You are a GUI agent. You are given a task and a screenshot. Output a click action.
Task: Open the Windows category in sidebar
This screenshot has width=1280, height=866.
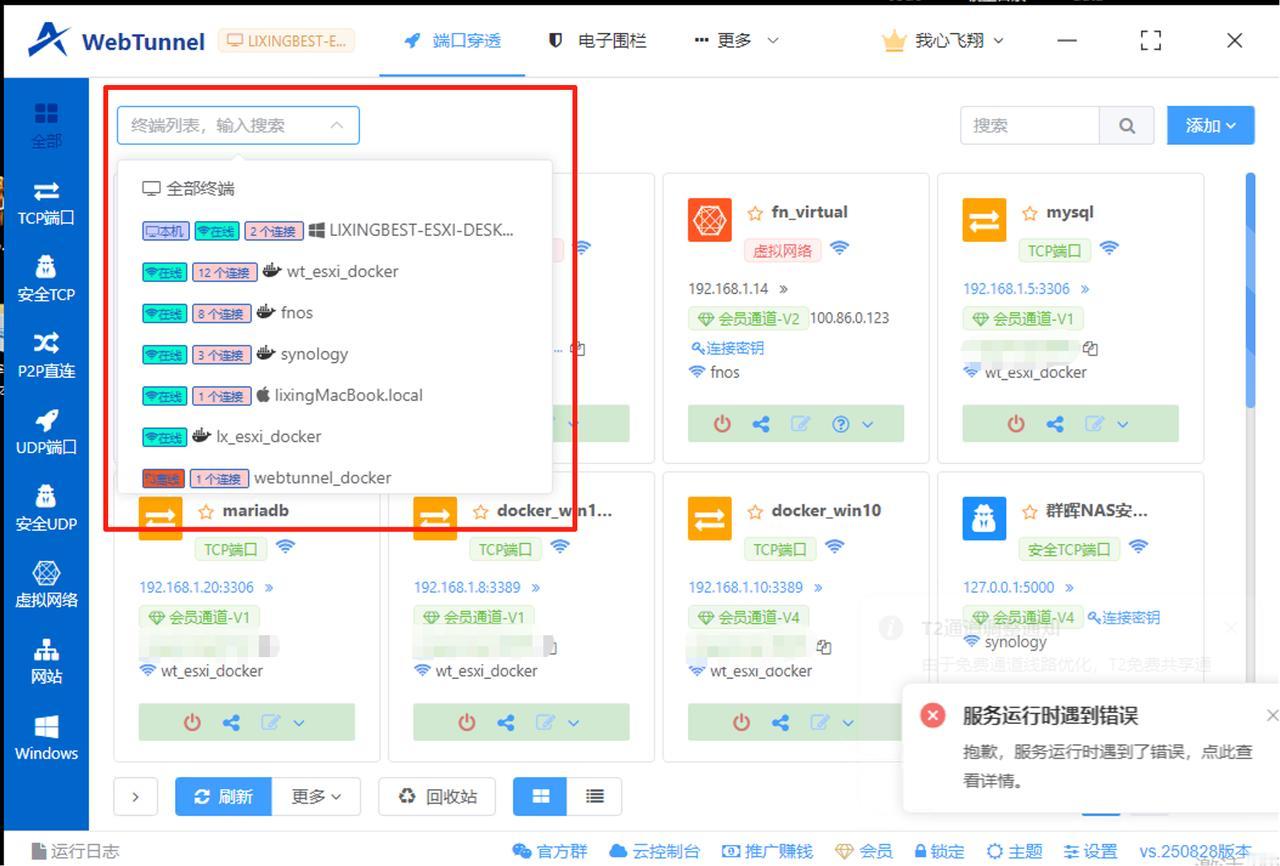click(x=46, y=738)
